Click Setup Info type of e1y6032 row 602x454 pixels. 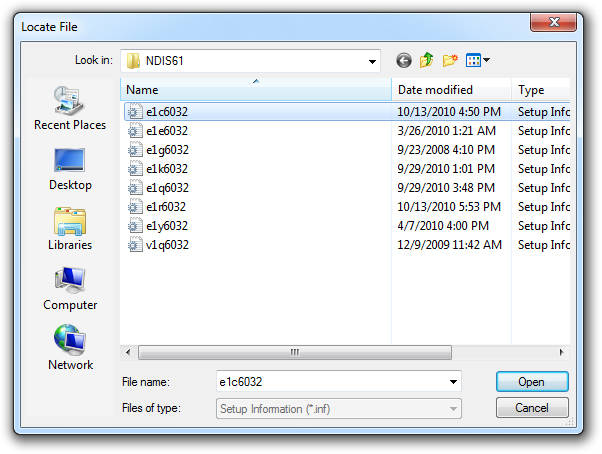tap(544, 226)
